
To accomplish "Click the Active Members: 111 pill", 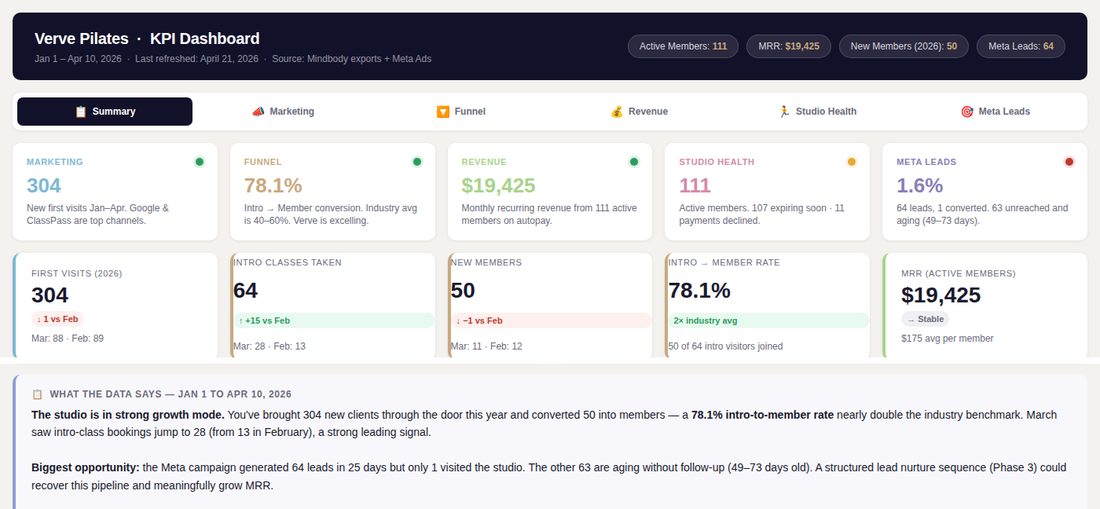I will click(x=683, y=46).
